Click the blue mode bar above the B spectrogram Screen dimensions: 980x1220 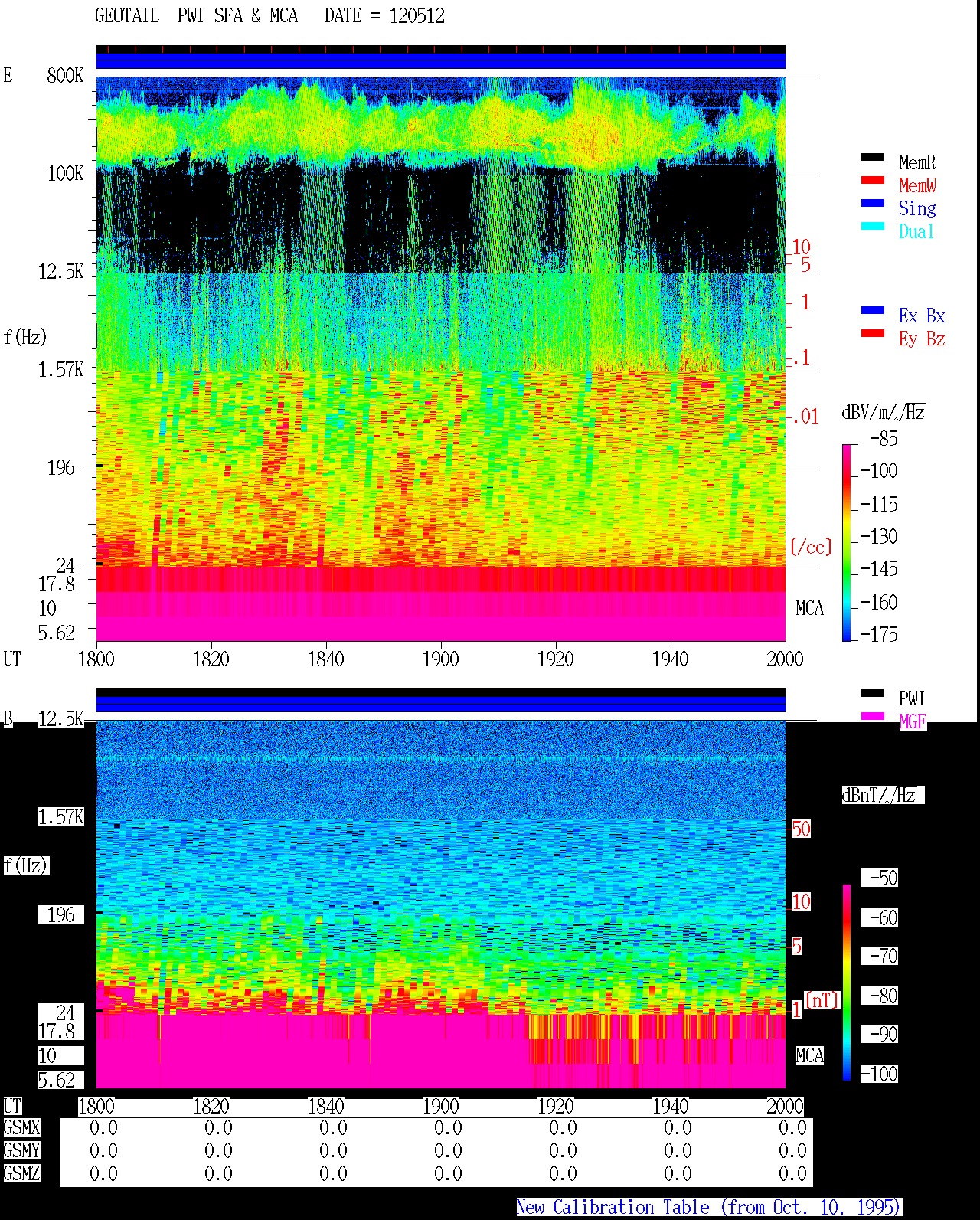[441, 704]
